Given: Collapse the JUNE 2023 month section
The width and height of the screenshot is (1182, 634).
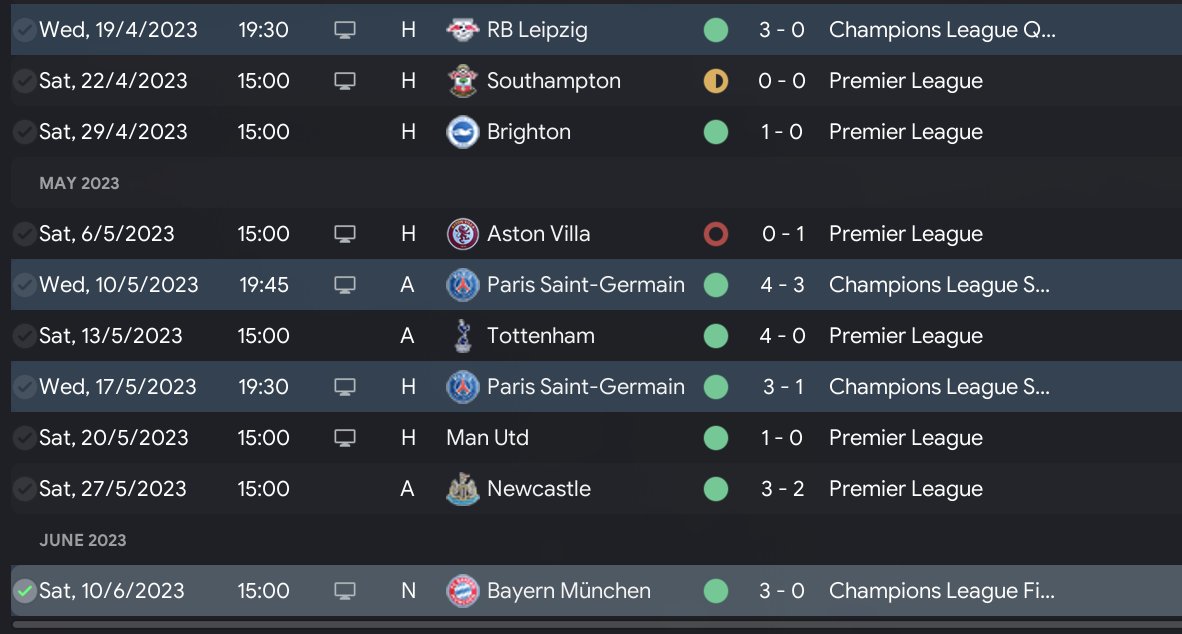Looking at the screenshot, I should tap(82, 540).
